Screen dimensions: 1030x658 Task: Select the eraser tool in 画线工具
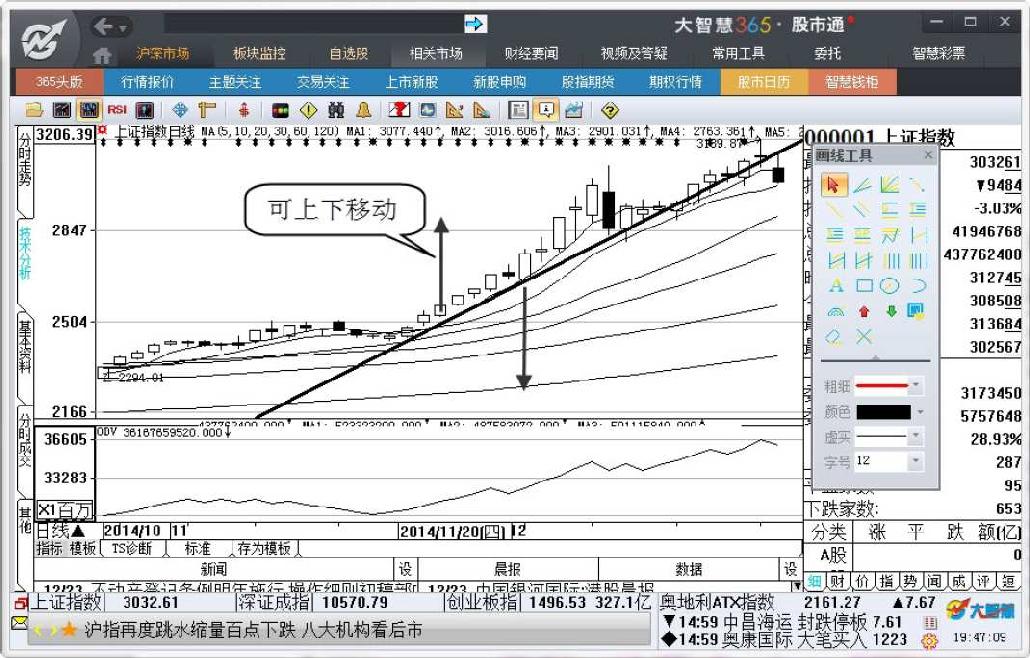point(834,338)
